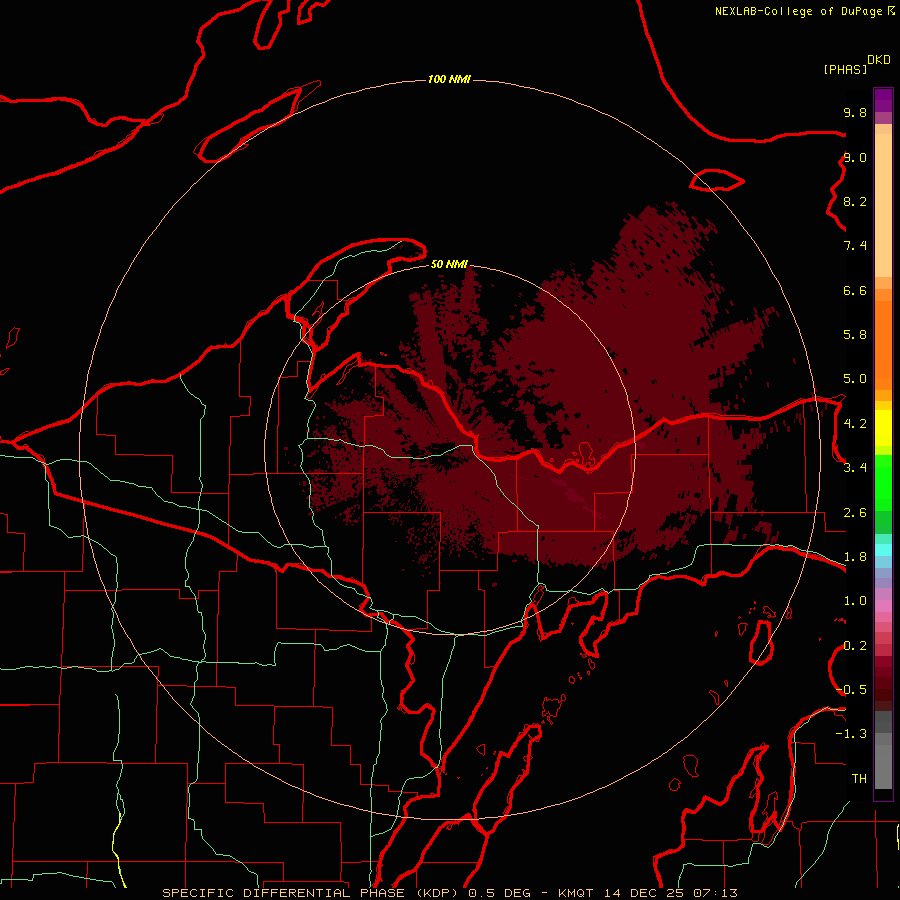
Task: Click the 8.2 value on the color scale
Action: click(x=855, y=201)
